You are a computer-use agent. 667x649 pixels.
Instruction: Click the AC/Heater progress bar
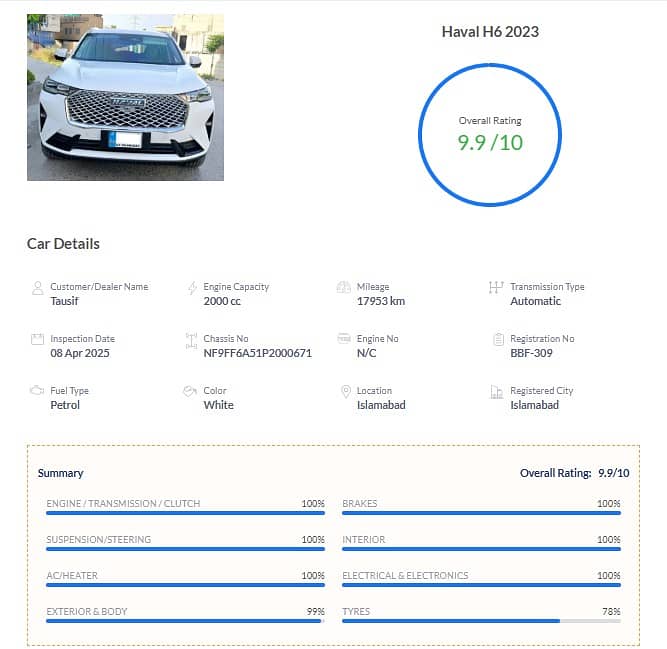(185, 585)
